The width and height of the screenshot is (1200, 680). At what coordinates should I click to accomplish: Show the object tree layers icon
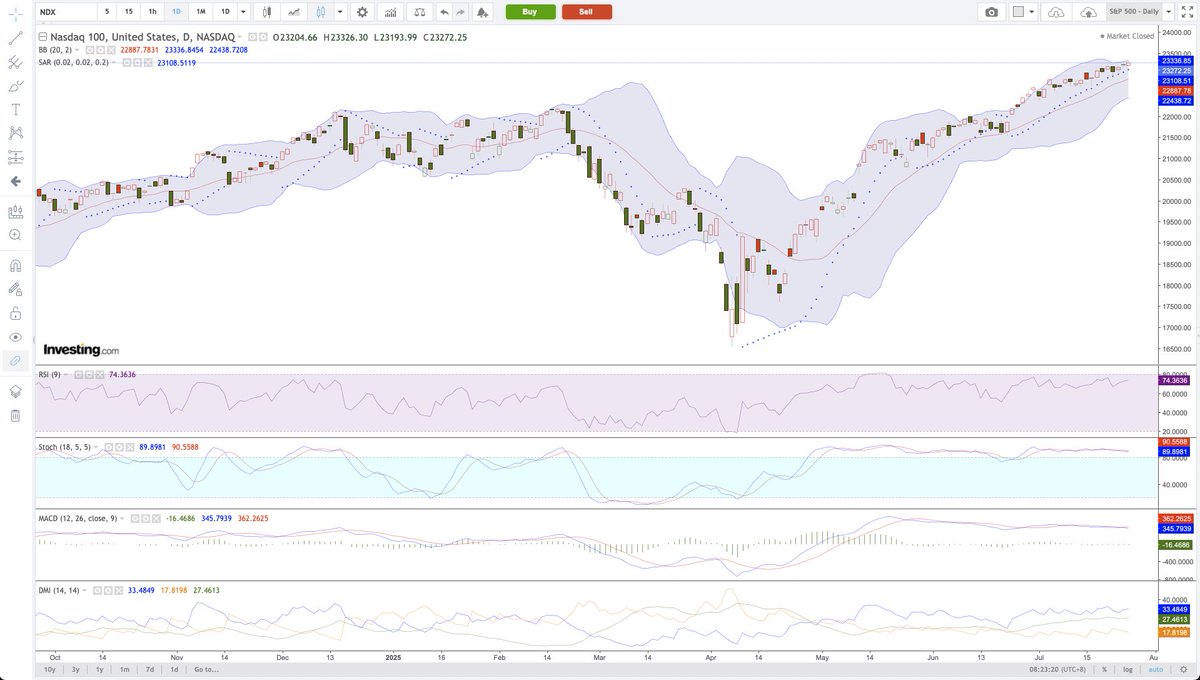click(x=15, y=391)
